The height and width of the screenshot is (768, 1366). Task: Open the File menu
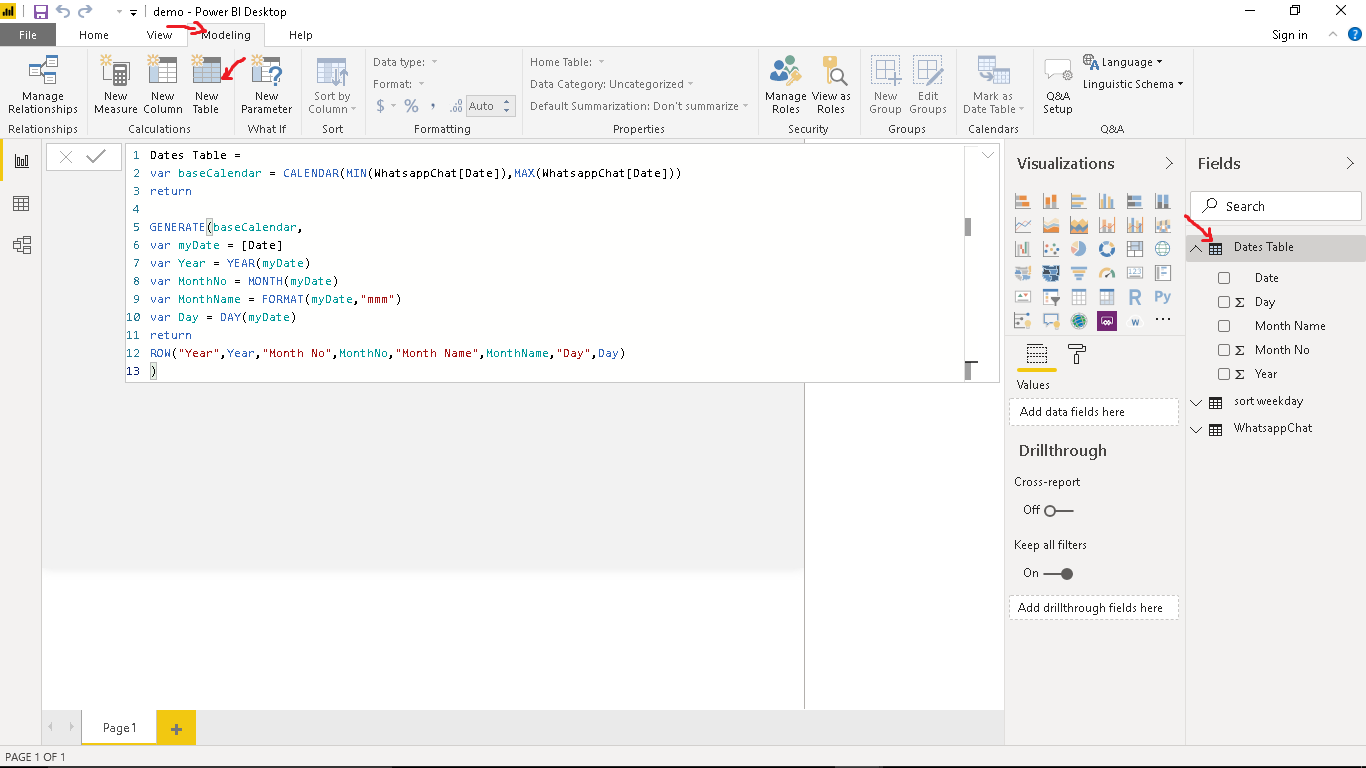click(28, 35)
